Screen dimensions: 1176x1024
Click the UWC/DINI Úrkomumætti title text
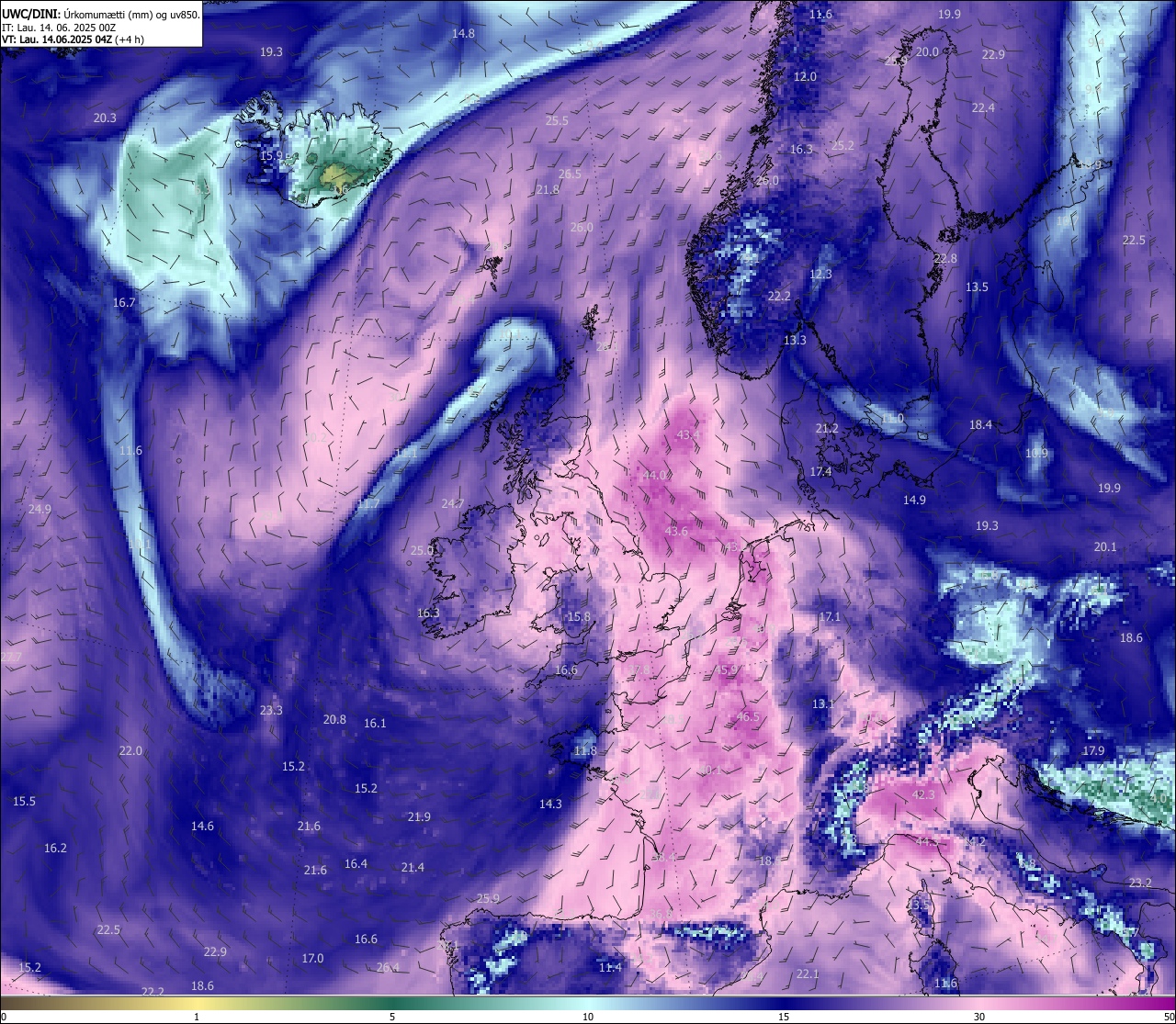coord(101,14)
